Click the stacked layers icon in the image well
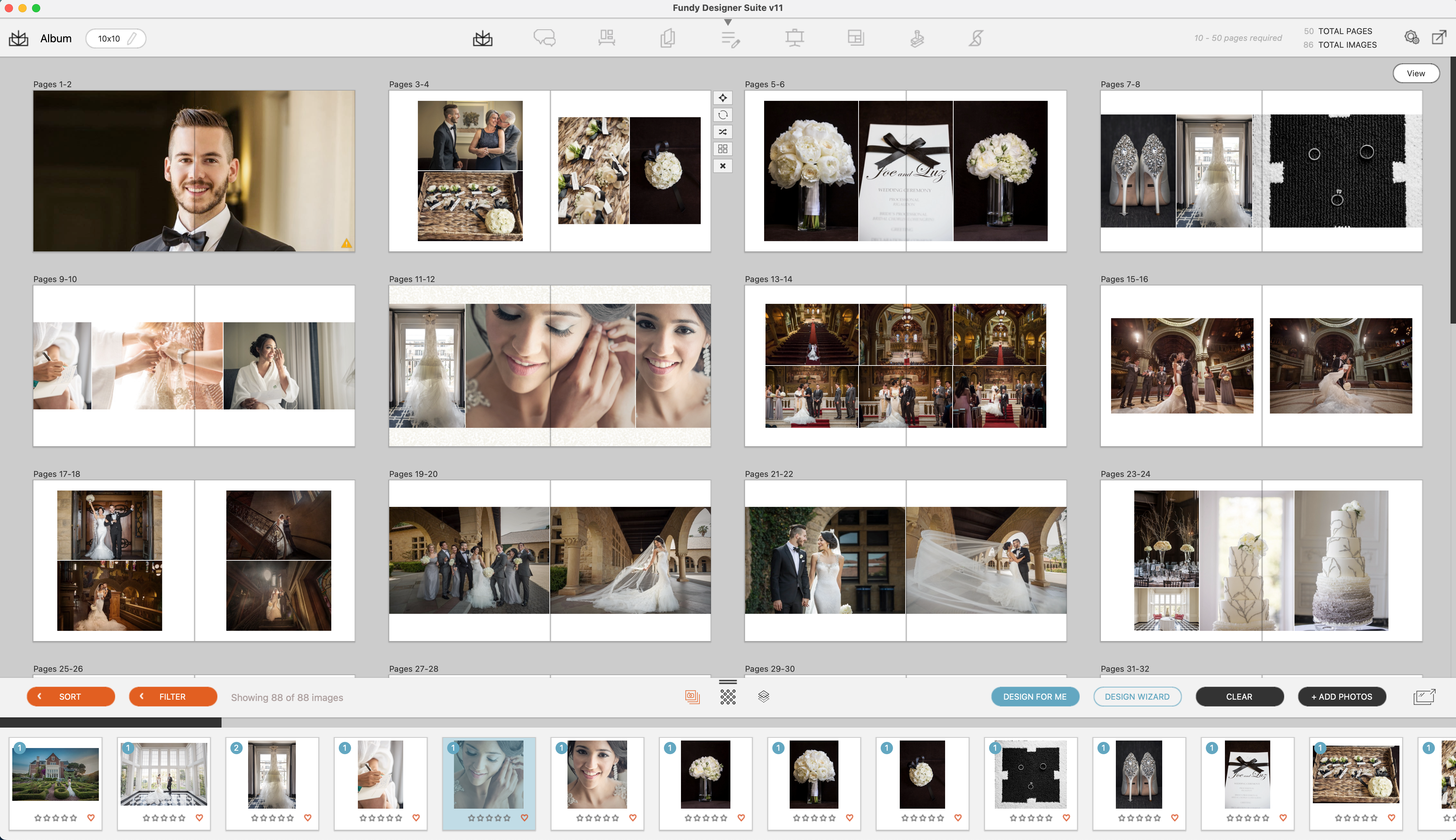The image size is (1456, 840). pos(763,696)
